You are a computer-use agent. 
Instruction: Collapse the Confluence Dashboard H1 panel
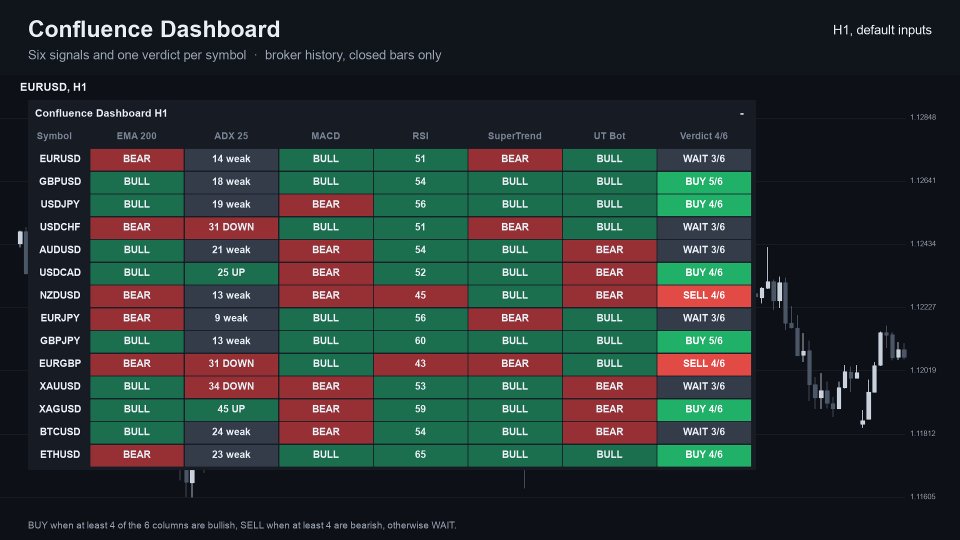coord(741,113)
